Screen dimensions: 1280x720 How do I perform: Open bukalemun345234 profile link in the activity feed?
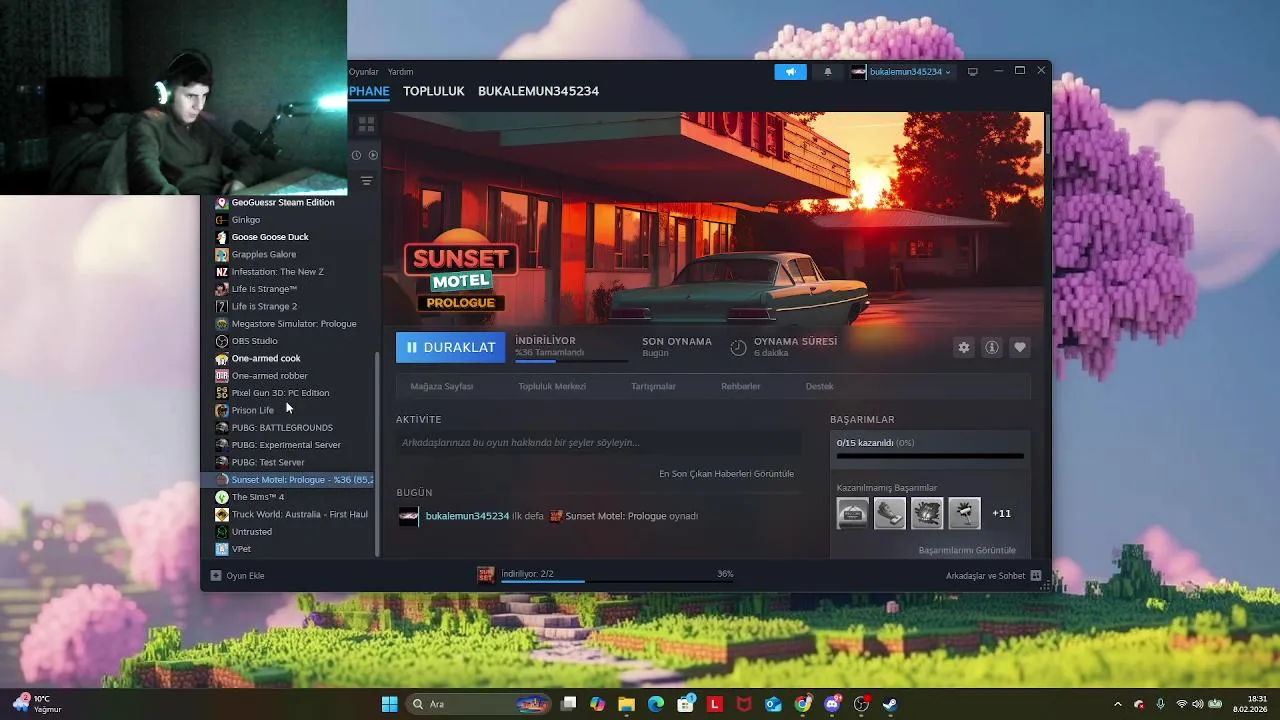pyautogui.click(x=467, y=516)
